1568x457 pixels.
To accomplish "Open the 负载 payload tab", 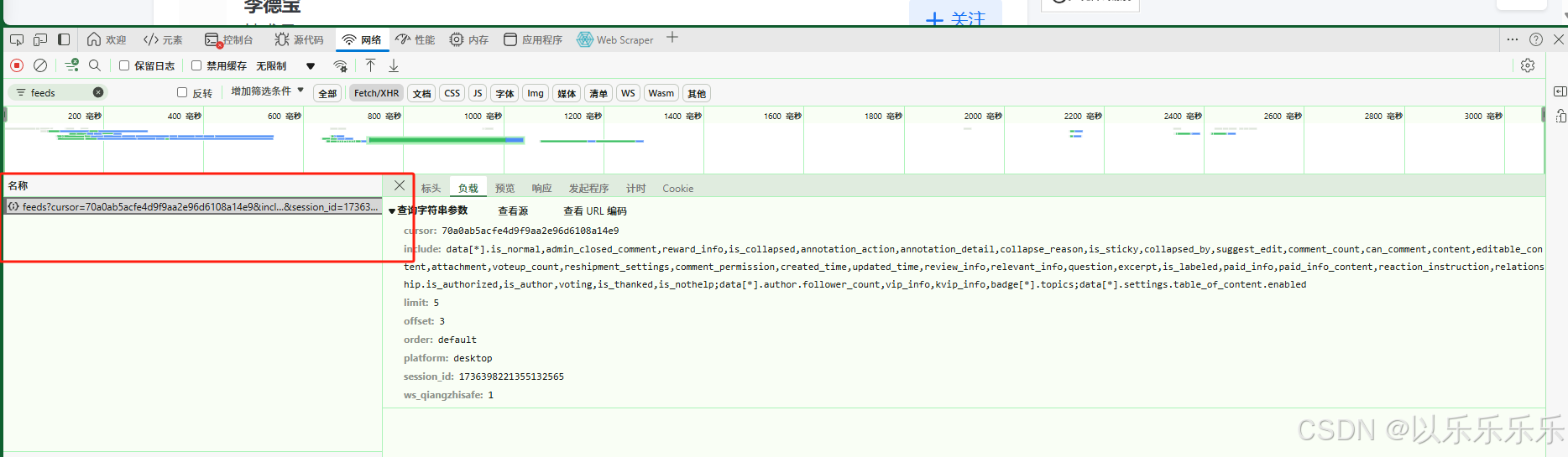I will tap(468, 188).
